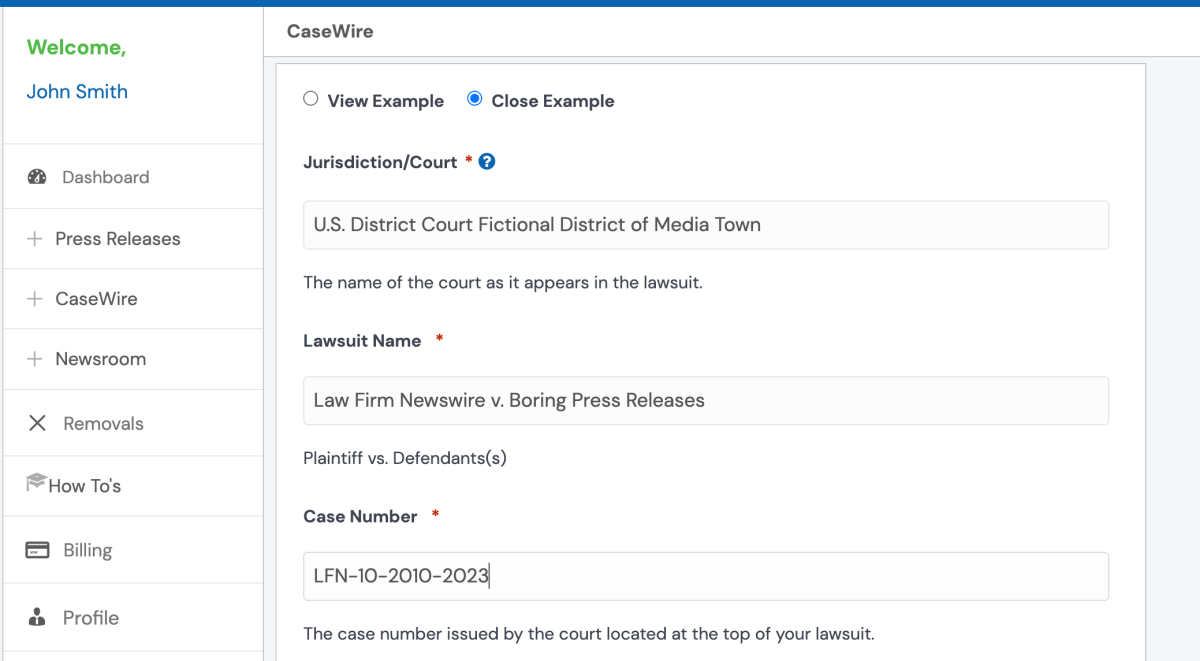Click the person icon next to Profile
The width and height of the screenshot is (1200, 661).
click(37, 617)
